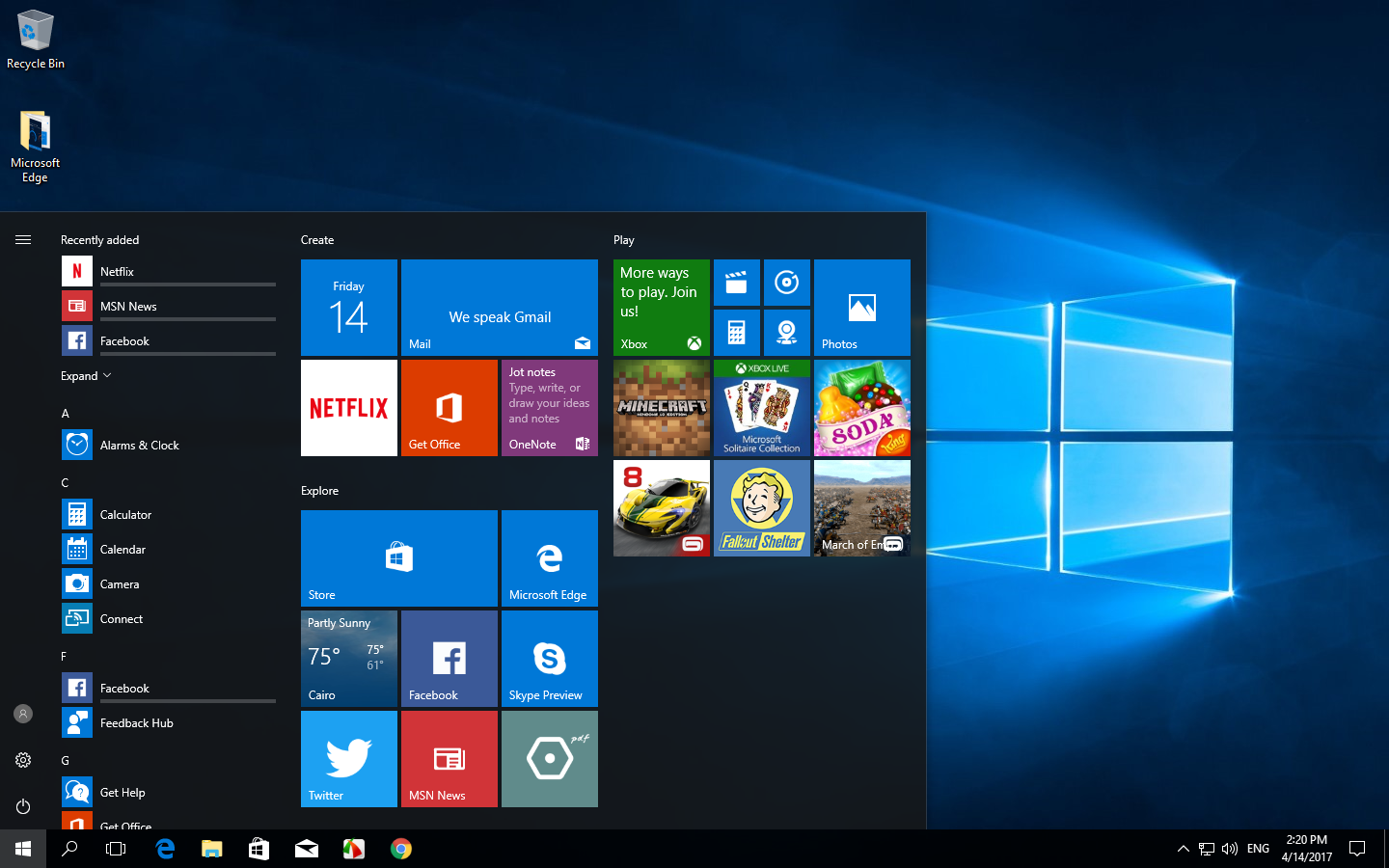
Task: Click the letter A section header
Action: click(66, 414)
